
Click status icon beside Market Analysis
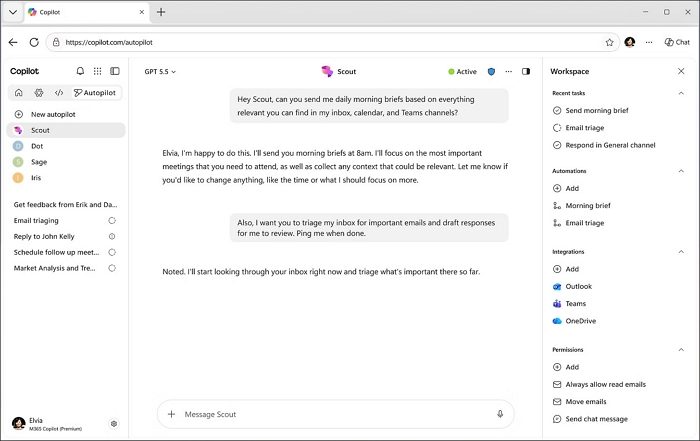click(x=112, y=268)
